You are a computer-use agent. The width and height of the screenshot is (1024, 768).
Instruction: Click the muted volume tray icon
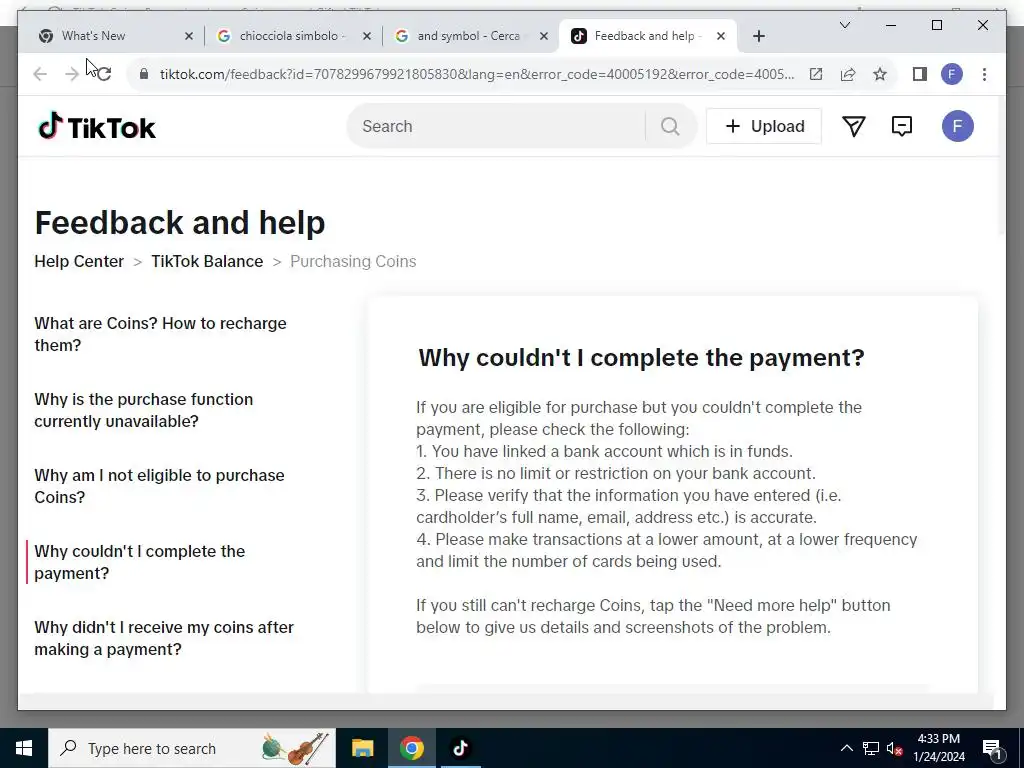(894, 748)
